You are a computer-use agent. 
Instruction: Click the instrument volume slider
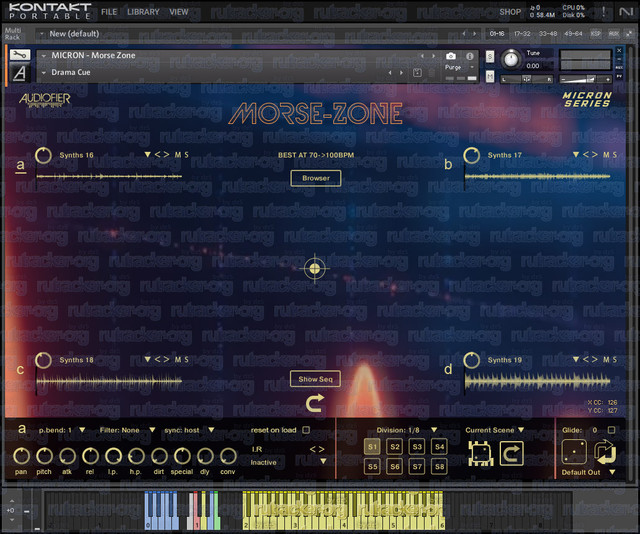586,79
